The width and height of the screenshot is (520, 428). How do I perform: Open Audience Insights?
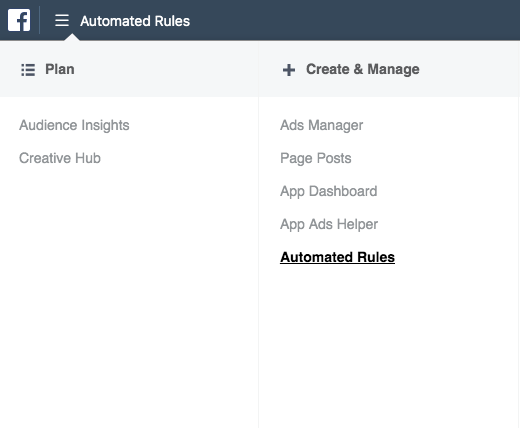click(x=74, y=125)
